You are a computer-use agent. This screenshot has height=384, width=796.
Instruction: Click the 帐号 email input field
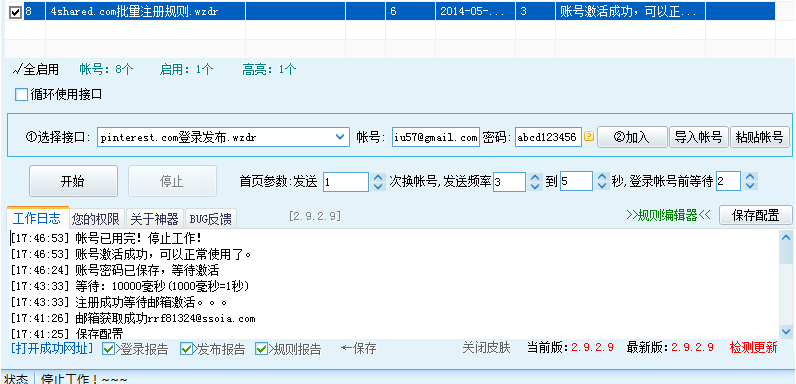pos(436,137)
